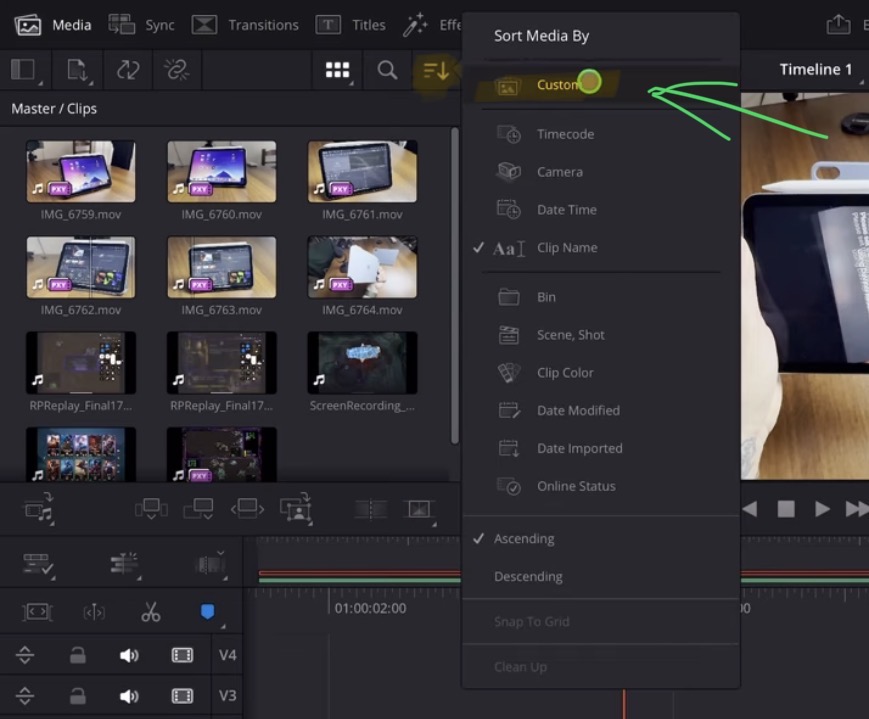Mute the V3 track audio speaker

129,696
